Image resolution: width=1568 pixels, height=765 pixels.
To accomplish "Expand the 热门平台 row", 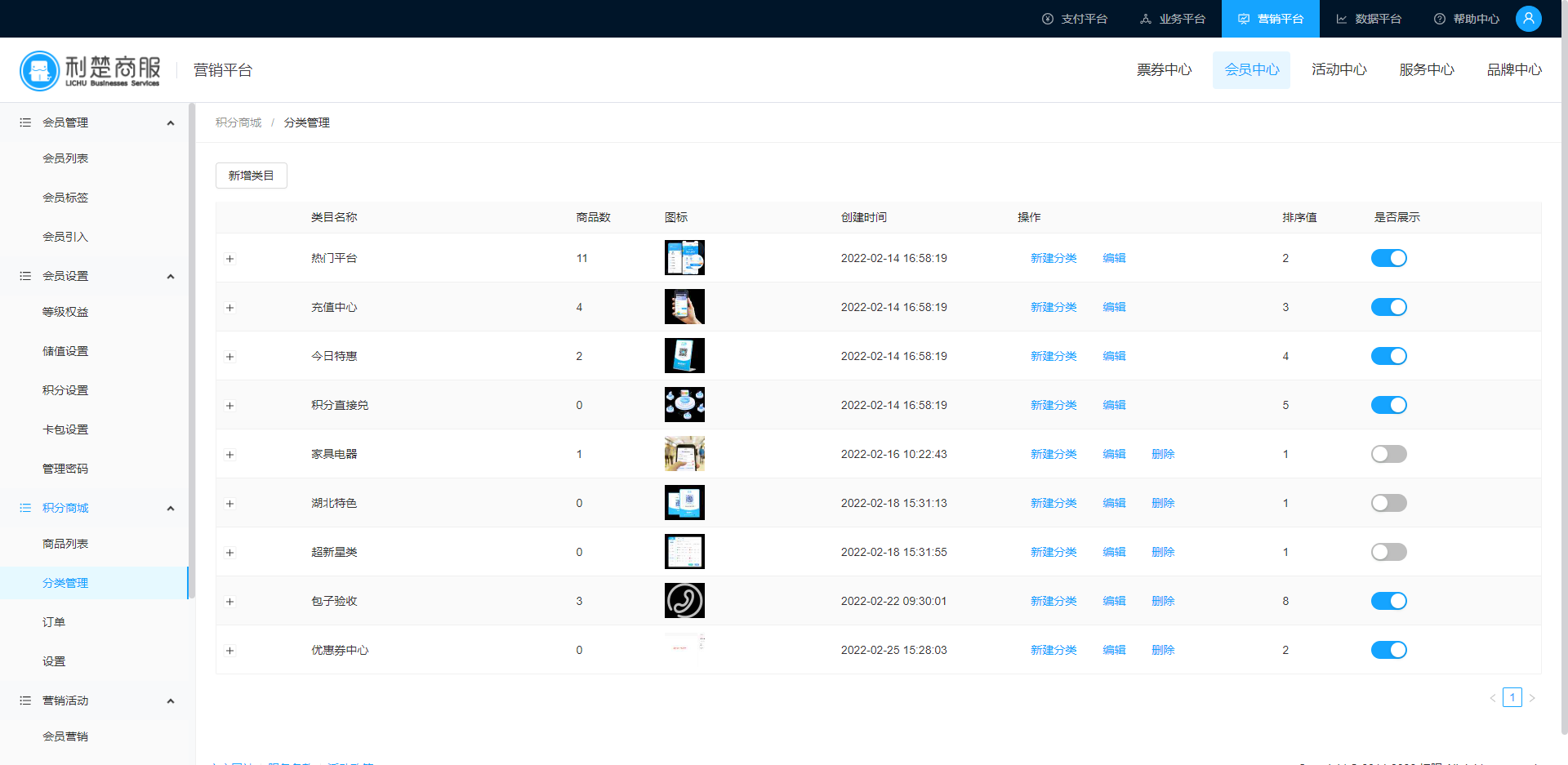I will click(x=229, y=259).
